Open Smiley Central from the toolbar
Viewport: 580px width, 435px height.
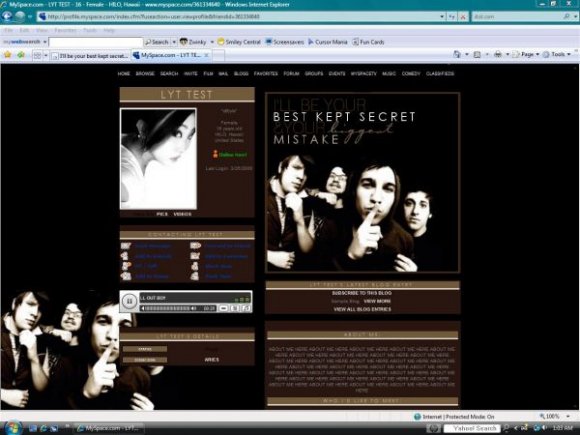pos(239,42)
